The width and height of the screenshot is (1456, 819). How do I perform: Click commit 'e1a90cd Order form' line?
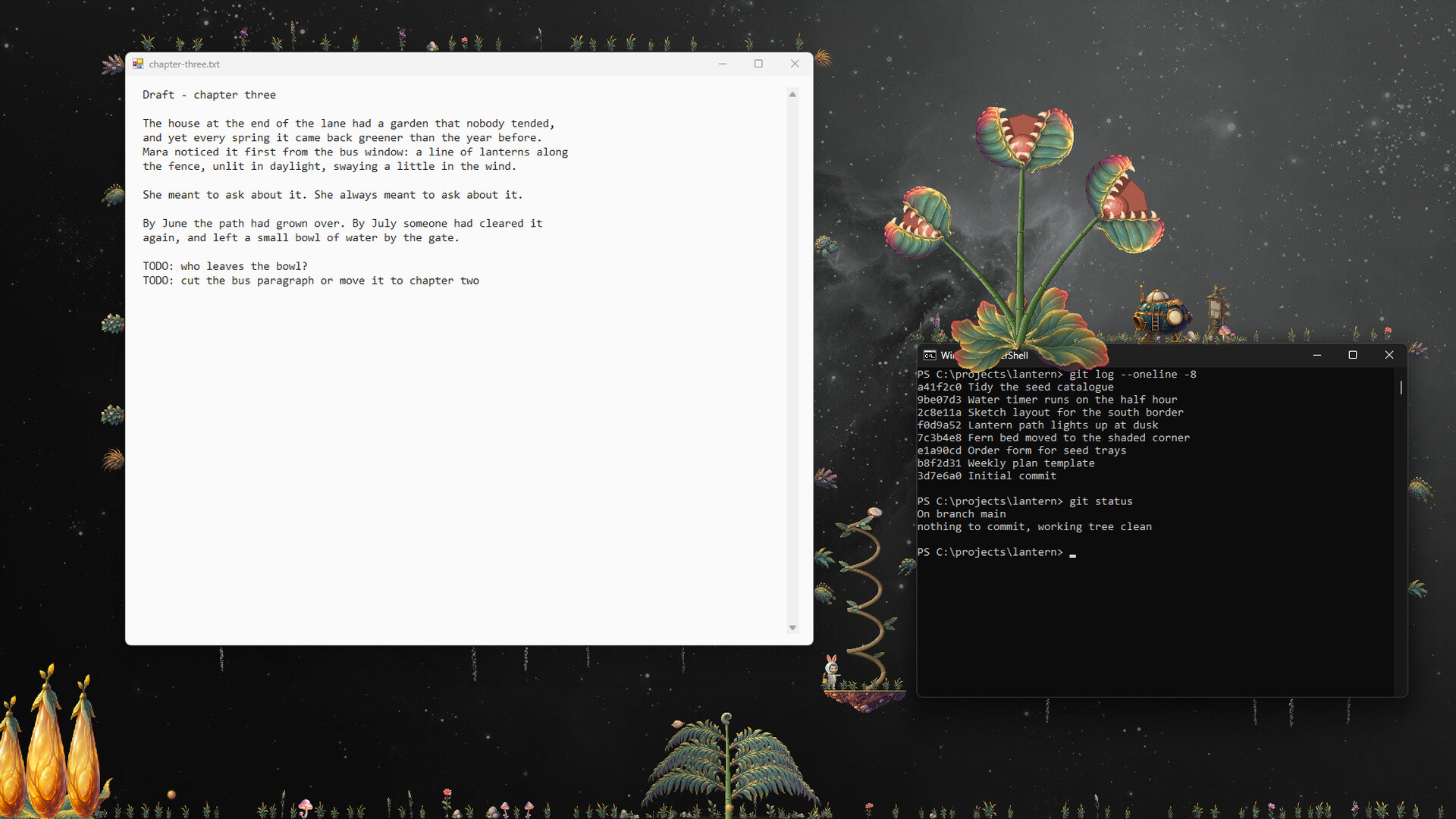[1021, 450]
